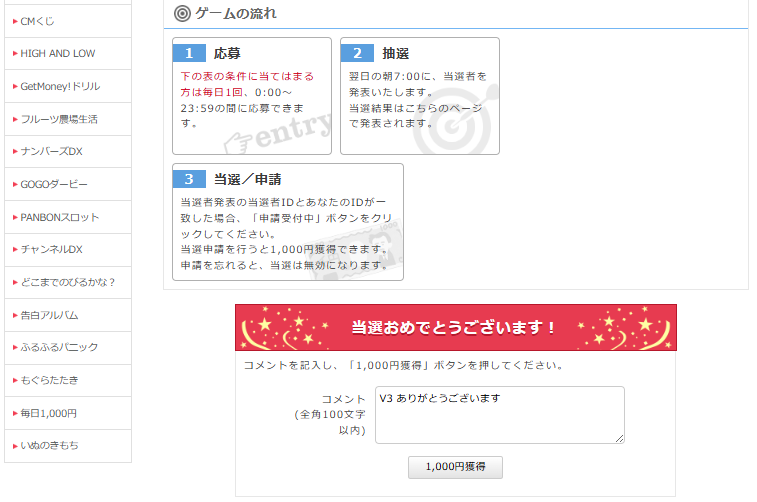
Task: Click チャンネルDX sidebar entry
Action: [51, 249]
